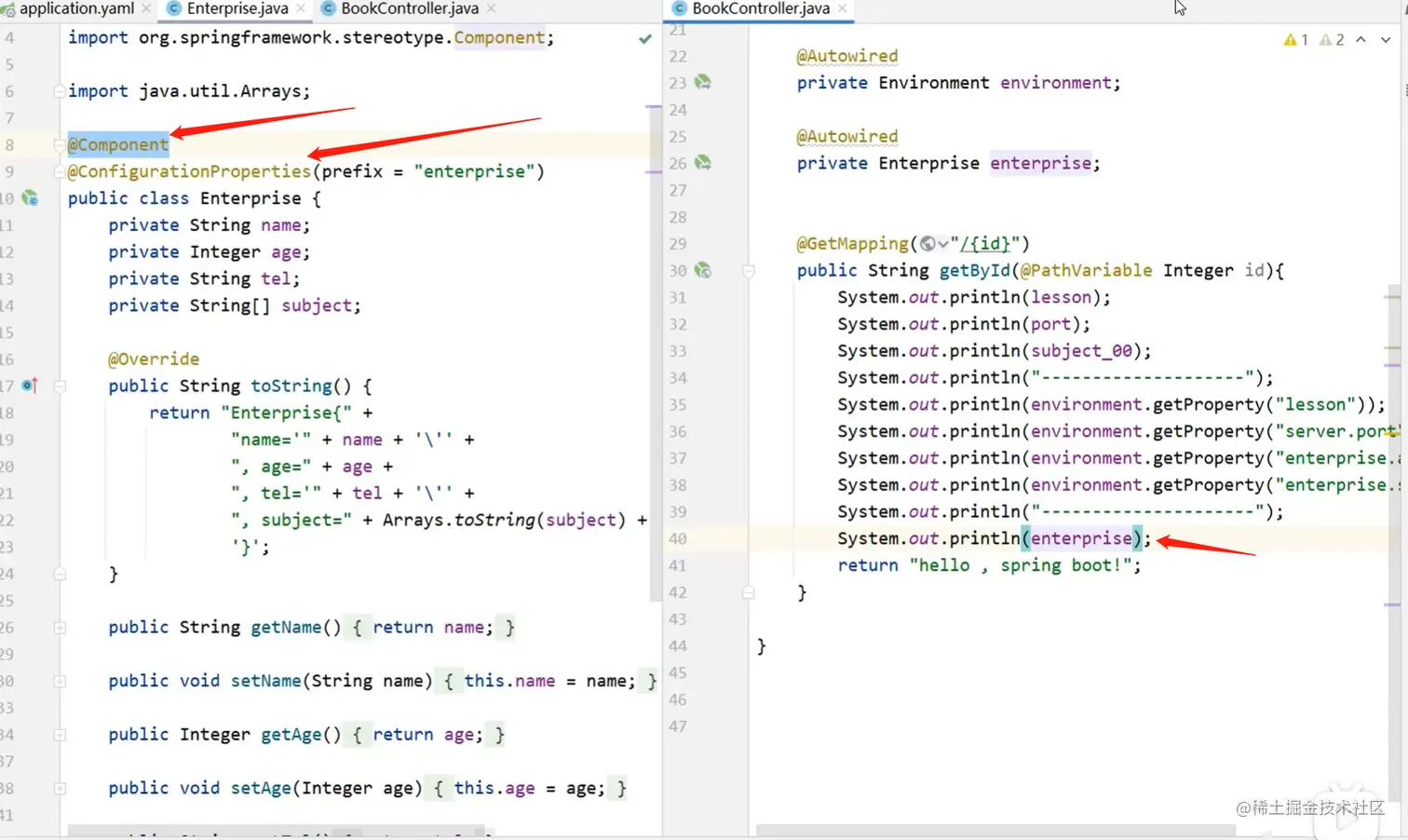The image size is (1408, 840).
Task: Expand the folded setAge method
Action: [60, 789]
